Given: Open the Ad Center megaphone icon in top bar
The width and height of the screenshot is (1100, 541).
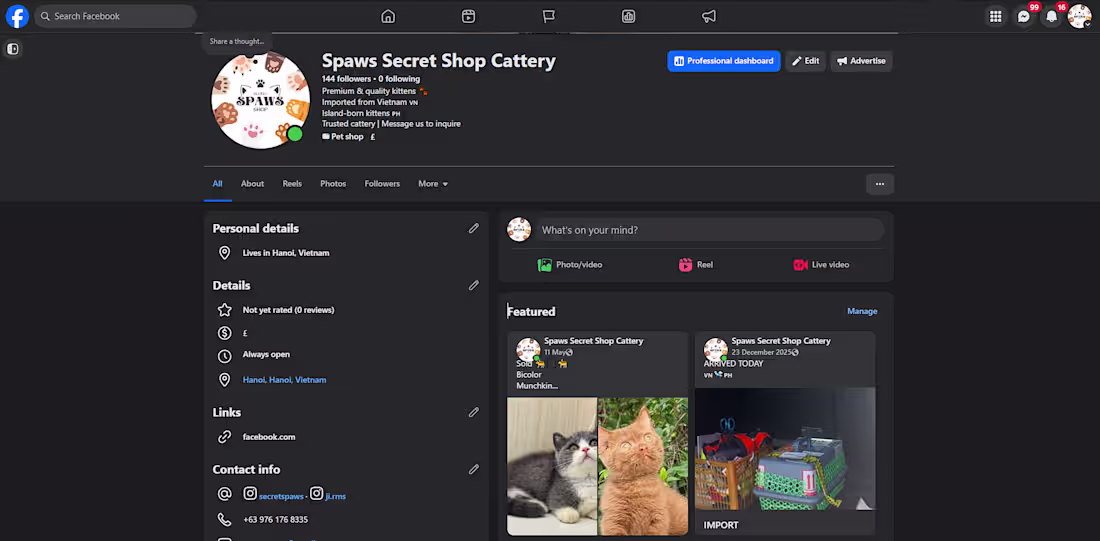Looking at the screenshot, I should tap(709, 16).
